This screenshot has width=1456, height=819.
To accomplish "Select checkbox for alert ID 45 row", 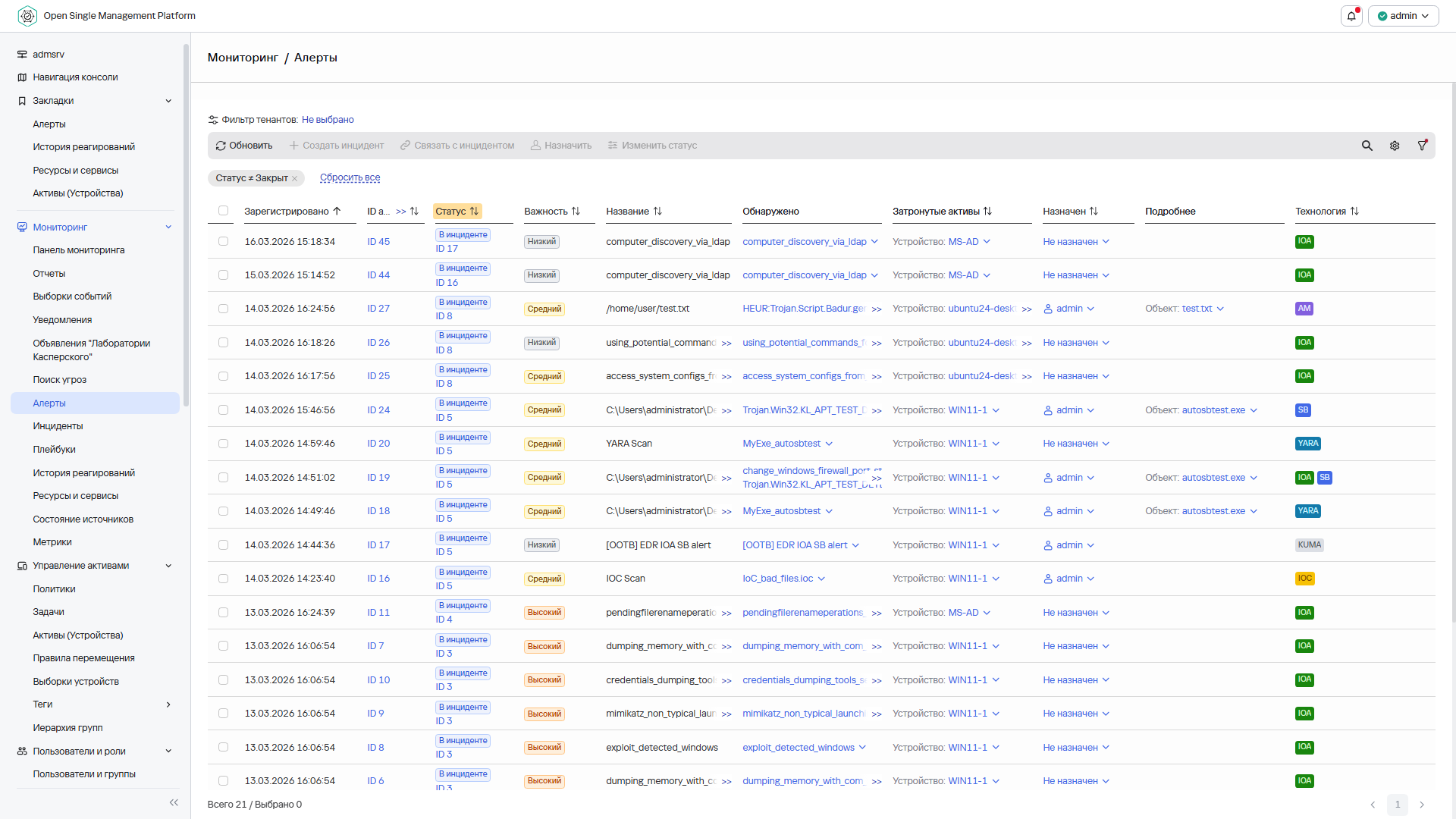I will [223, 241].
